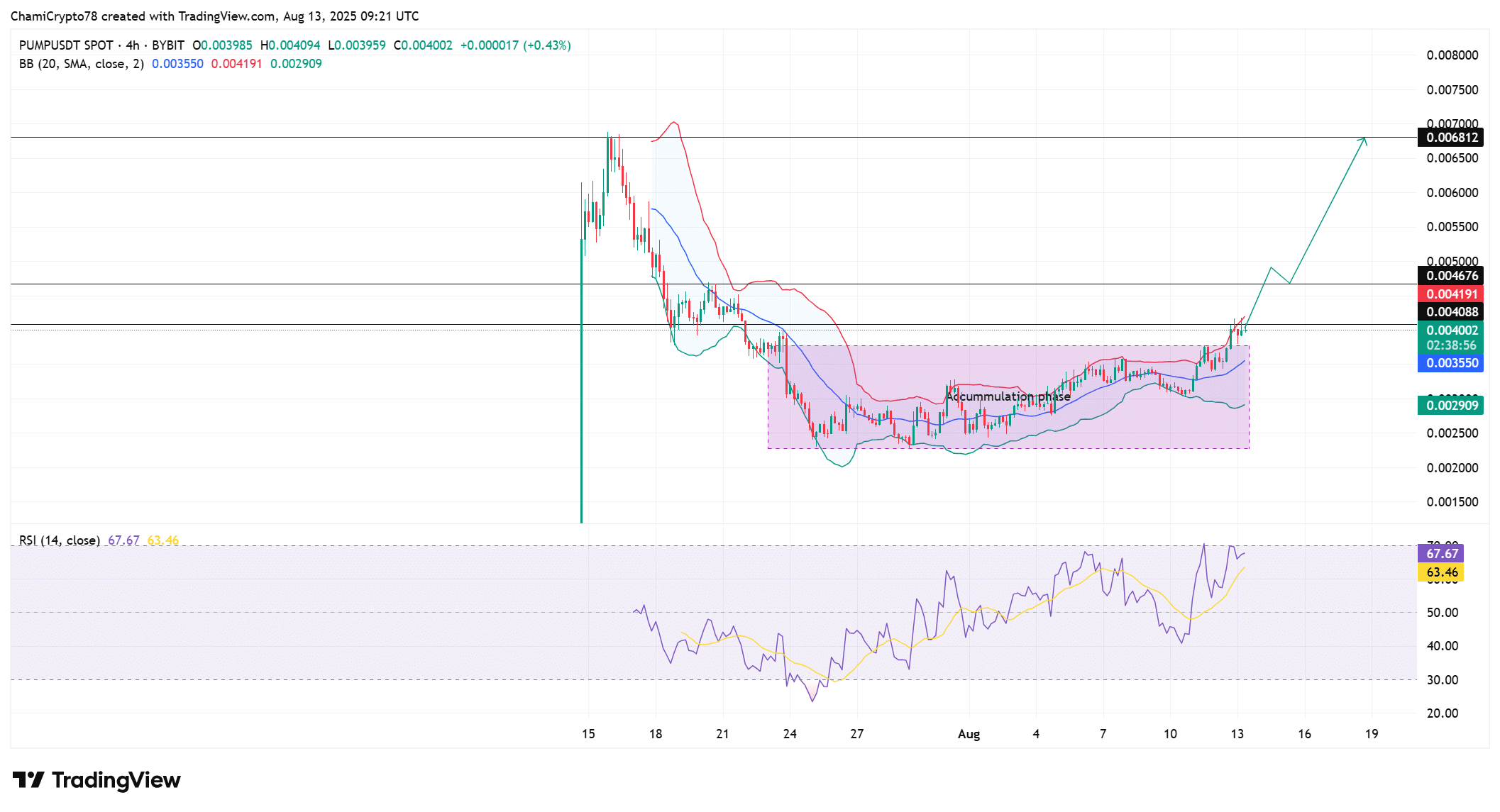Click the Accumulation phase text label

pyautogui.click(x=1008, y=396)
